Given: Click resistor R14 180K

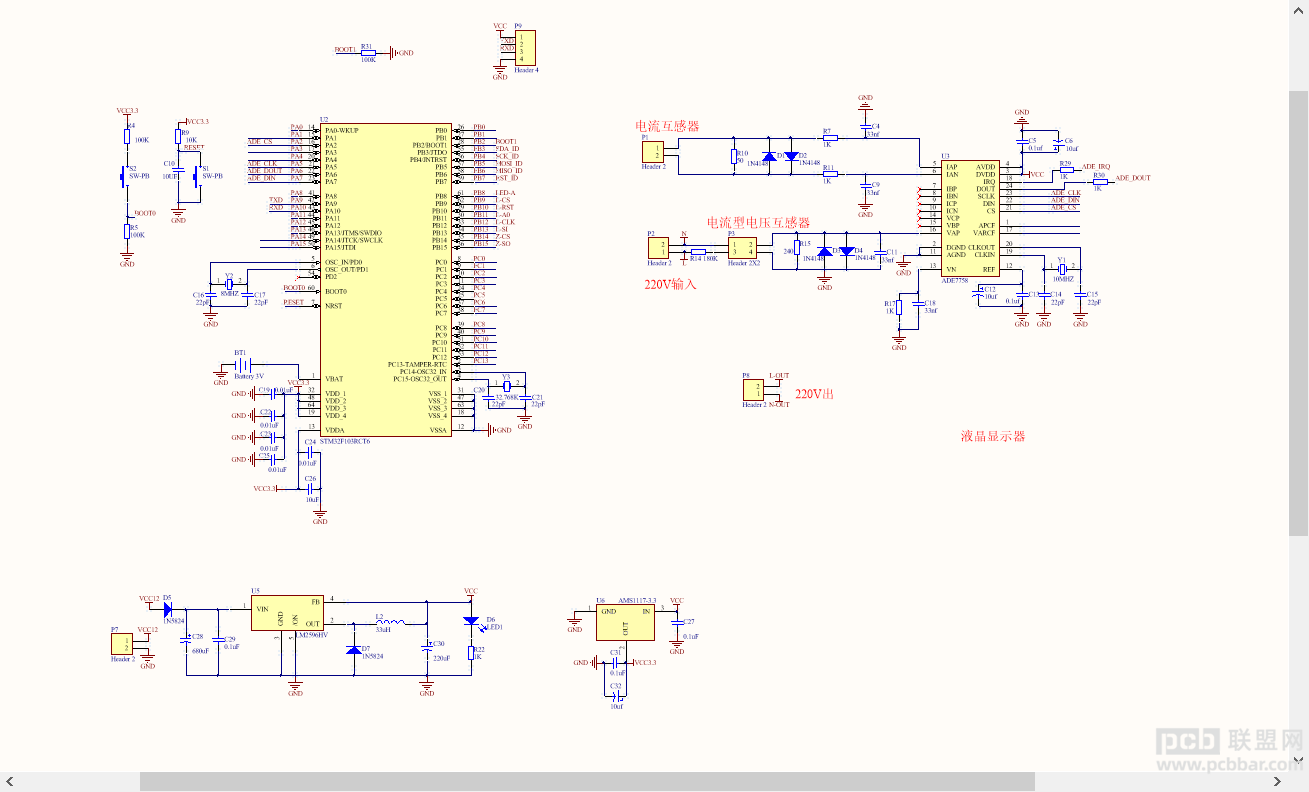Looking at the screenshot, I should tap(698, 251).
